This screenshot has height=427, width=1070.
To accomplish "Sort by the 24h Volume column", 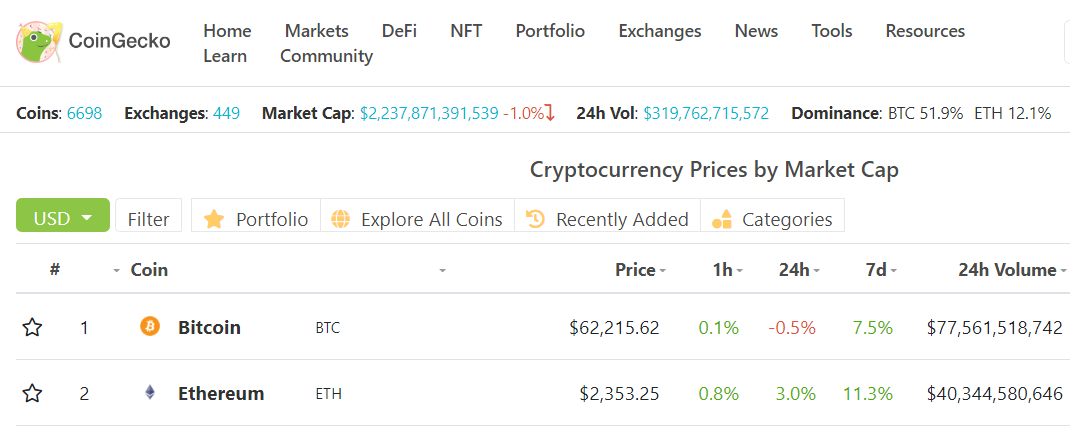I will 1006,269.
